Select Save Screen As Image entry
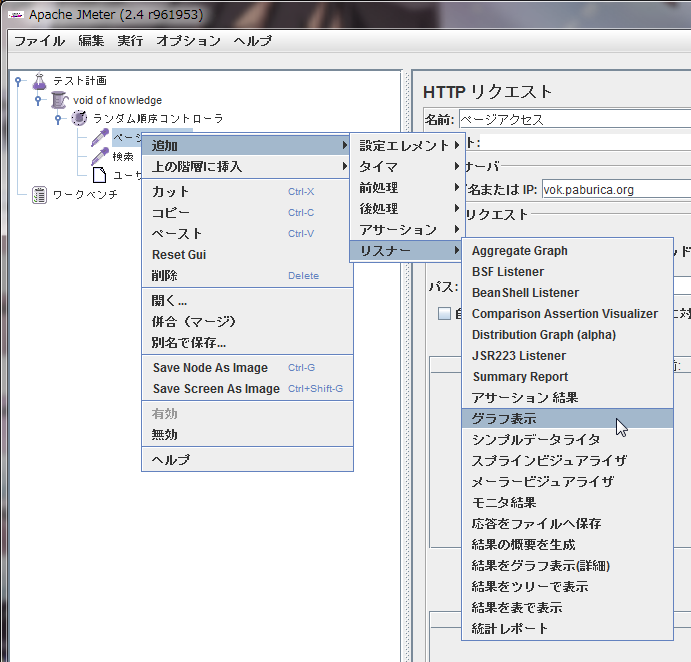691x662 pixels. 247,389
